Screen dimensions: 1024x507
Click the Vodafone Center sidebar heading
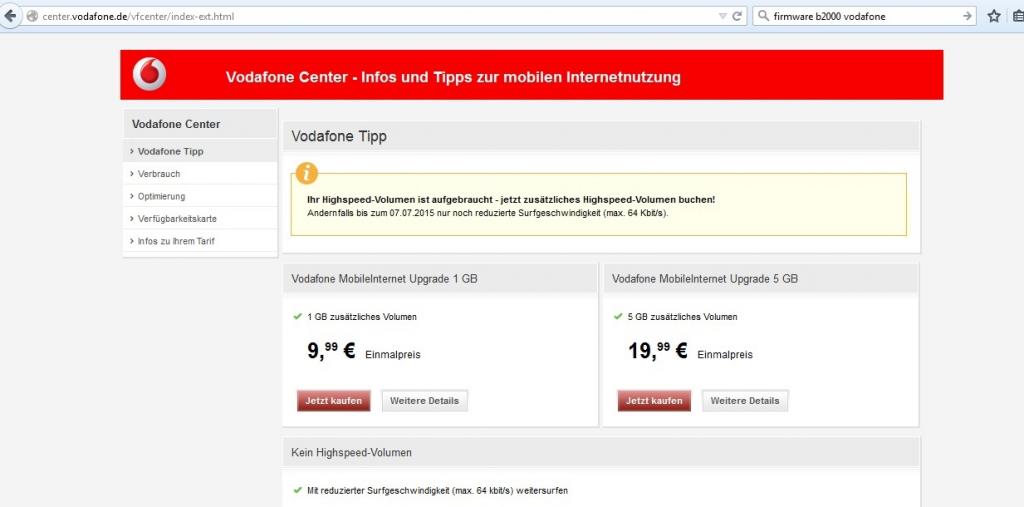(x=176, y=124)
